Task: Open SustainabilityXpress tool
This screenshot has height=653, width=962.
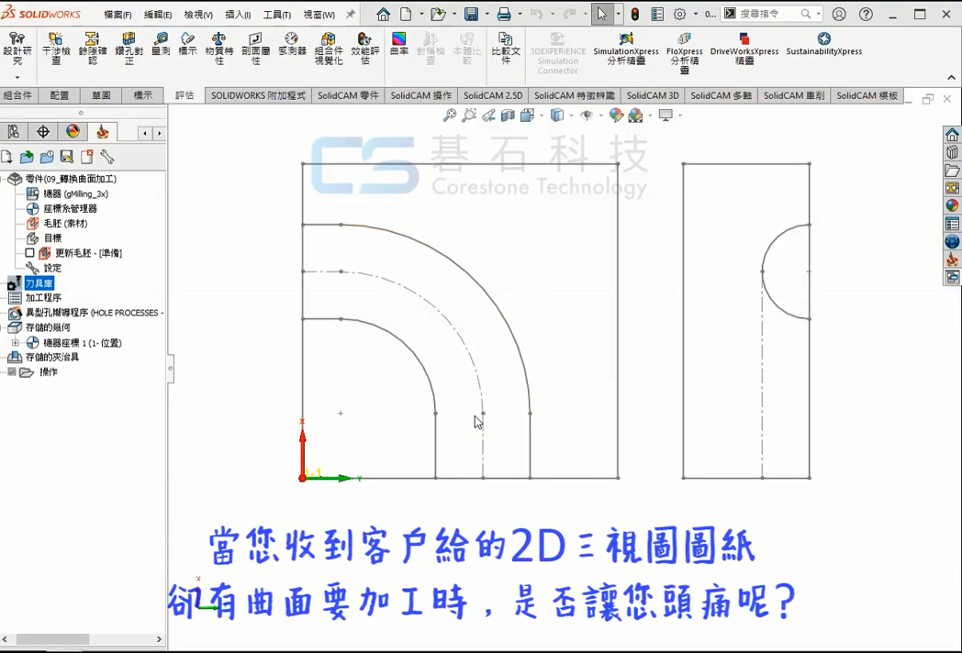Action: [823, 44]
